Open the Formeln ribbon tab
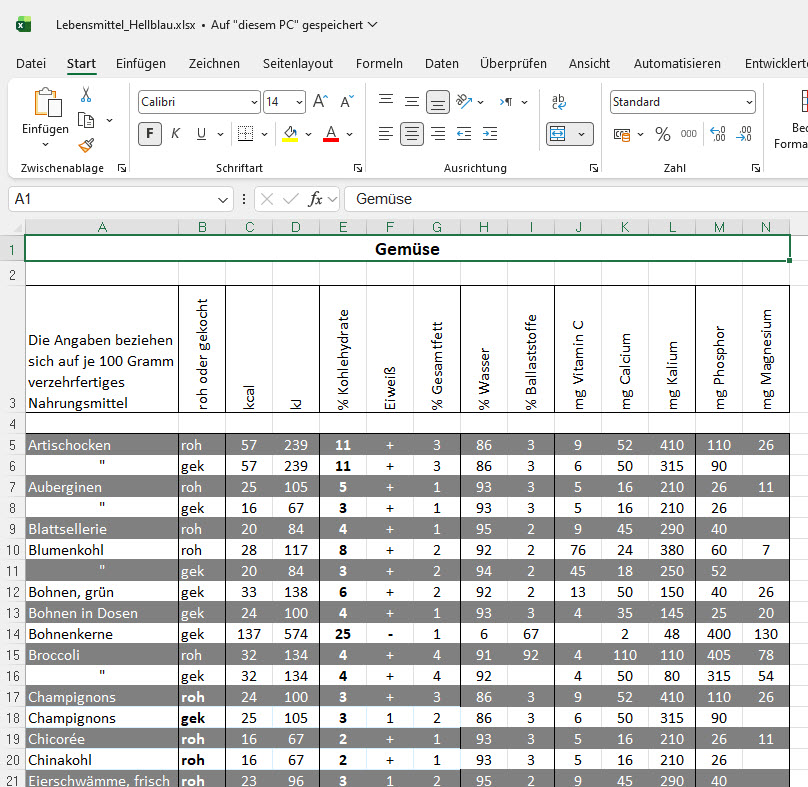 (x=379, y=63)
